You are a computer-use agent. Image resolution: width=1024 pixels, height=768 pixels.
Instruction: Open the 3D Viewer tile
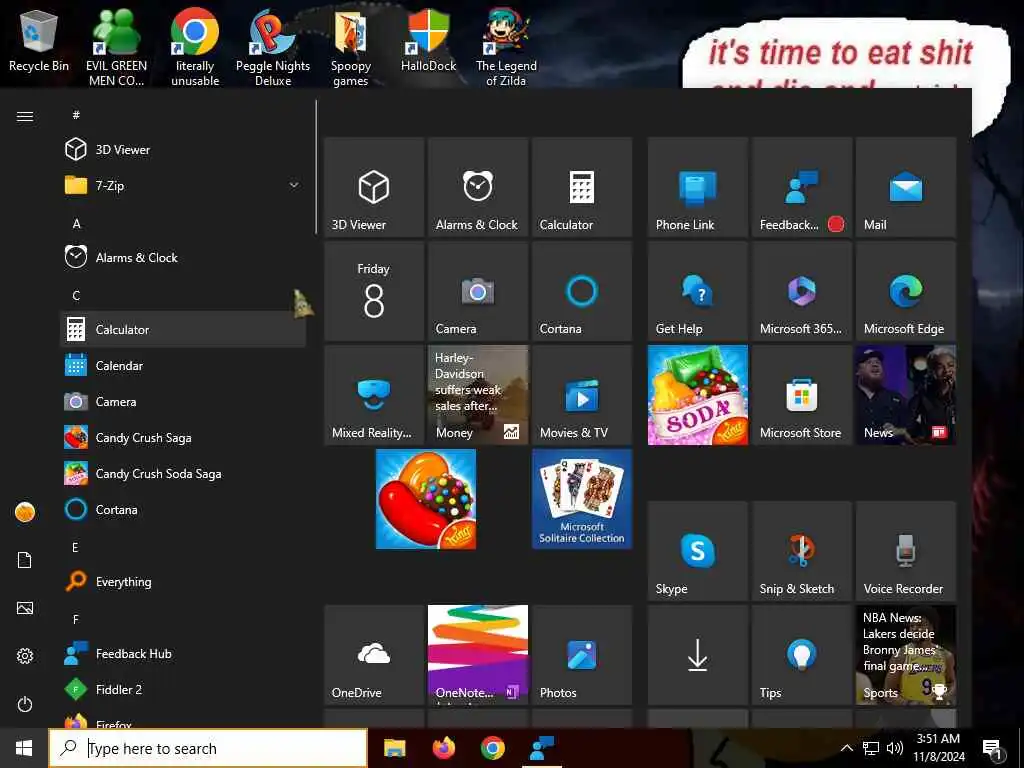[374, 187]
